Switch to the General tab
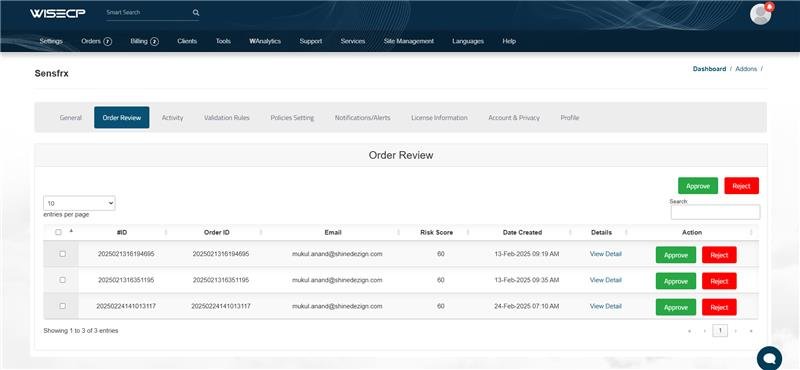The height and width of the screenshot is (370, 800). (x=70, y=117)
